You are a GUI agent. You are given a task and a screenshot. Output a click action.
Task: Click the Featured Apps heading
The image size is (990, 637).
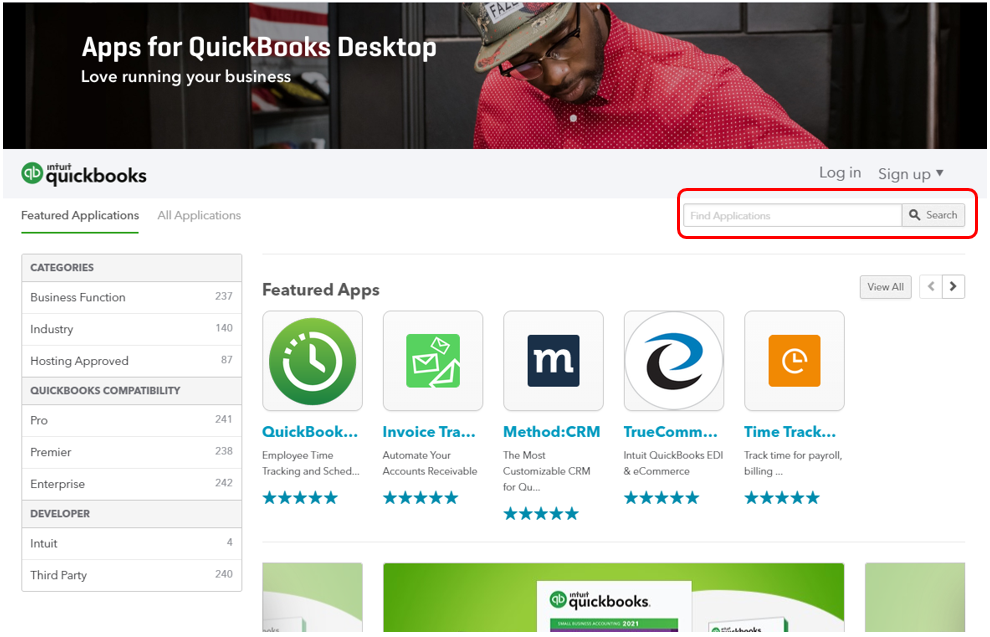pyautogui.click(x=321, y=290)
